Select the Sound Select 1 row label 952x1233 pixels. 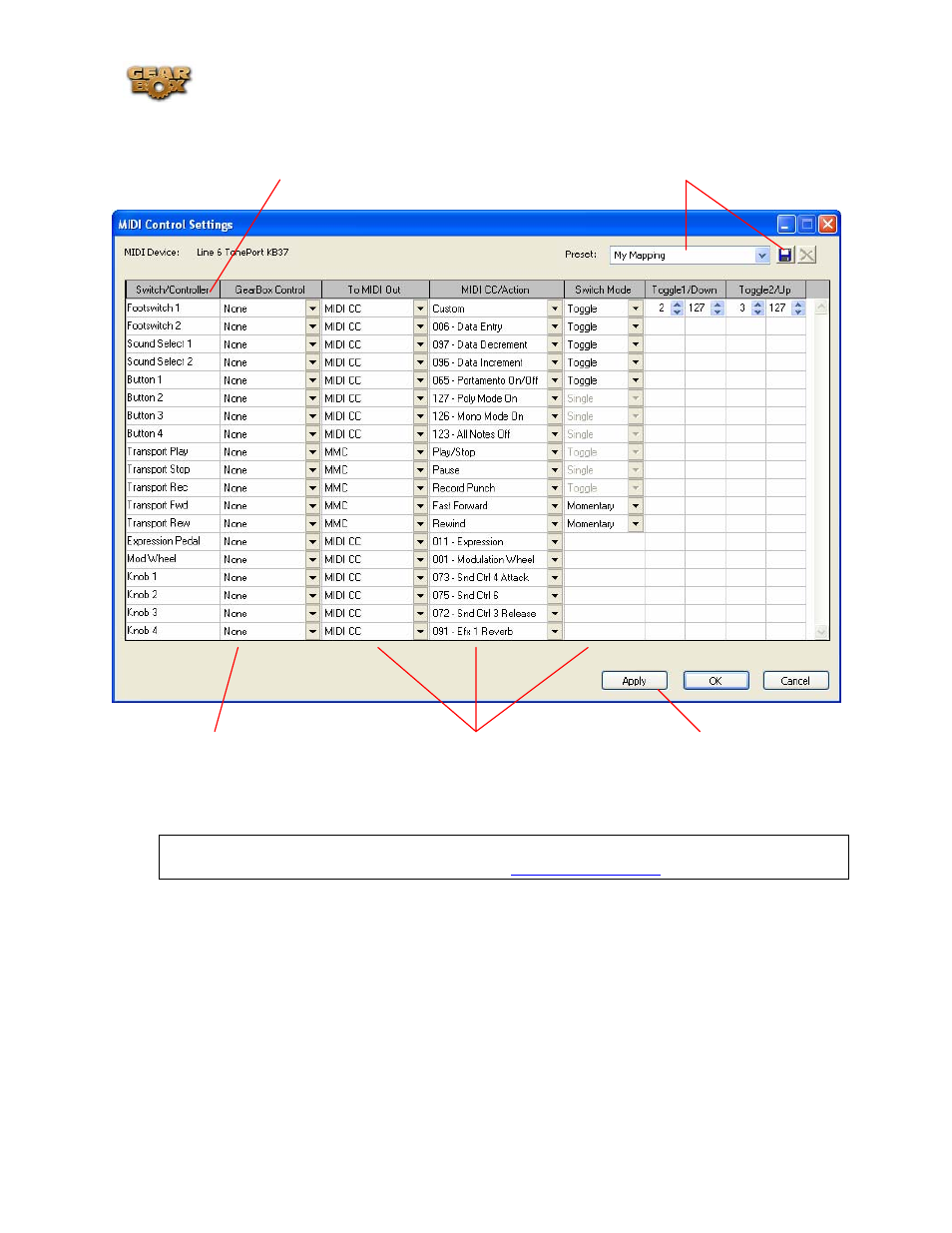coord(160,344)
